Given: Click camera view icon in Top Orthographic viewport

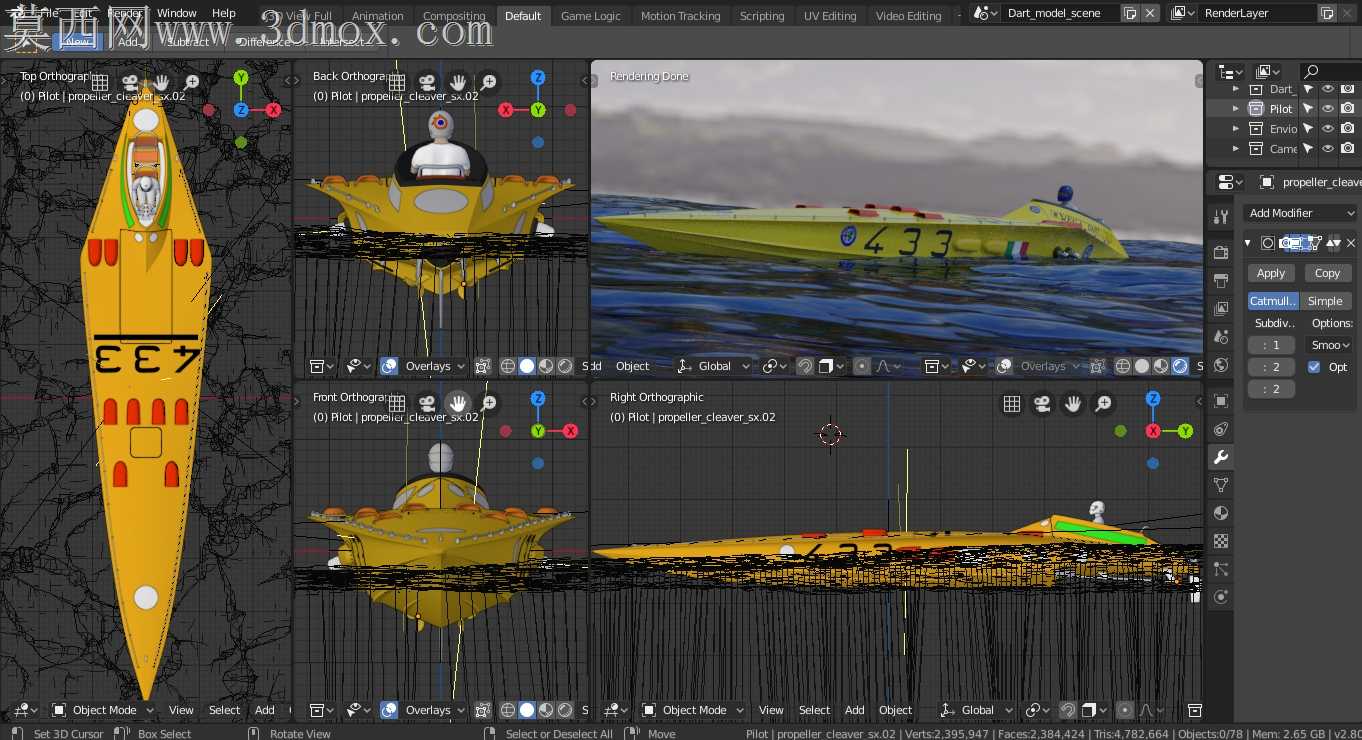Looking at the screenshot, I should pos(130,82).
